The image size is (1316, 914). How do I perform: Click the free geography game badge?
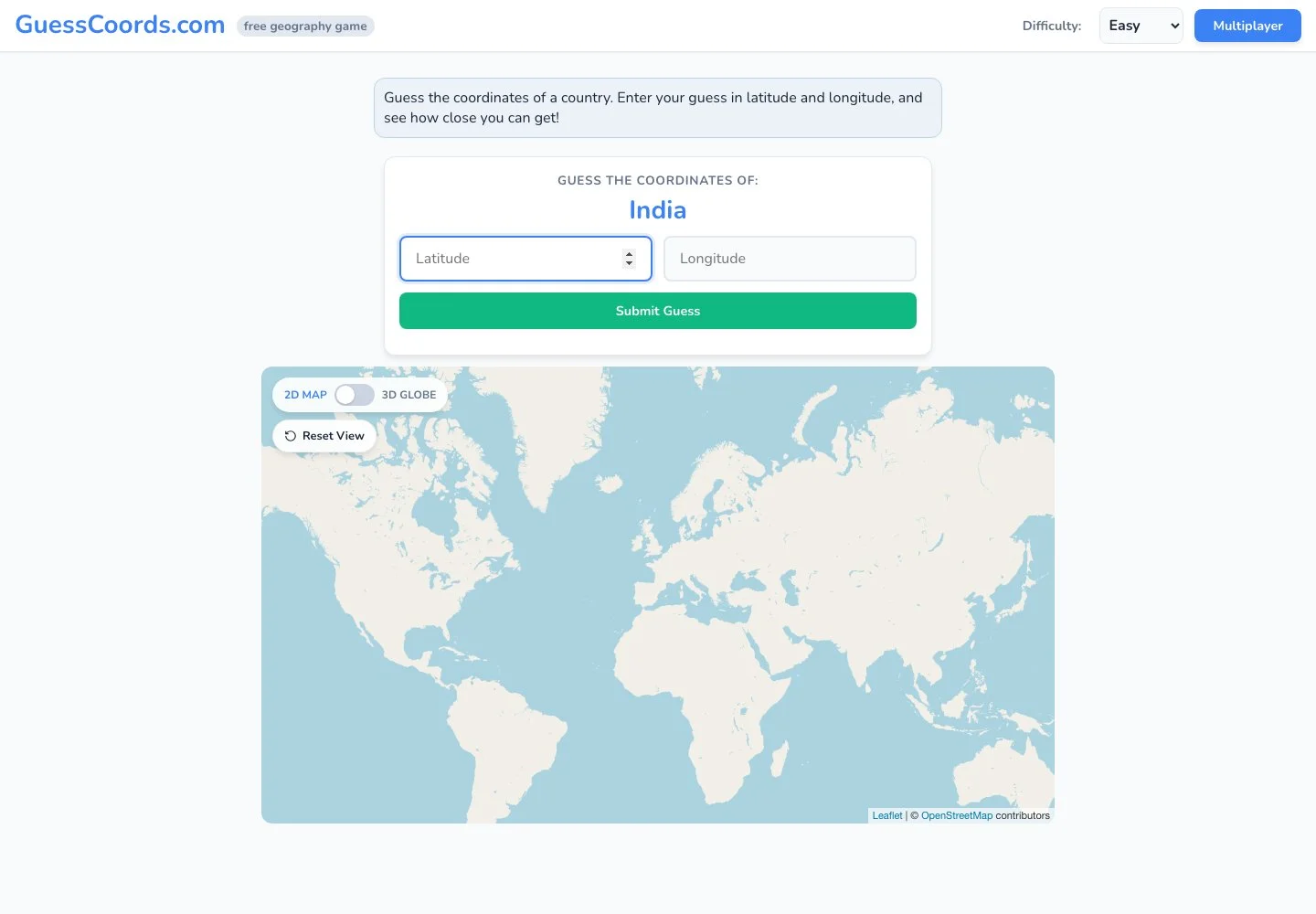tap(305, 26)
